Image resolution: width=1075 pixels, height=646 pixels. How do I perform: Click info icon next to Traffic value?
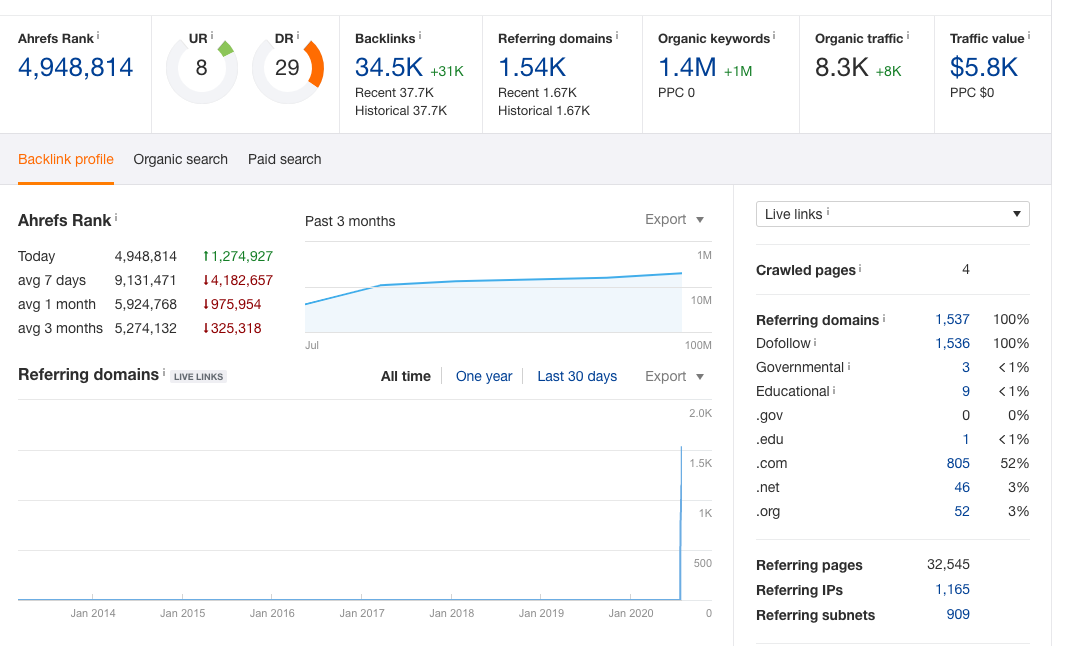1028,35
